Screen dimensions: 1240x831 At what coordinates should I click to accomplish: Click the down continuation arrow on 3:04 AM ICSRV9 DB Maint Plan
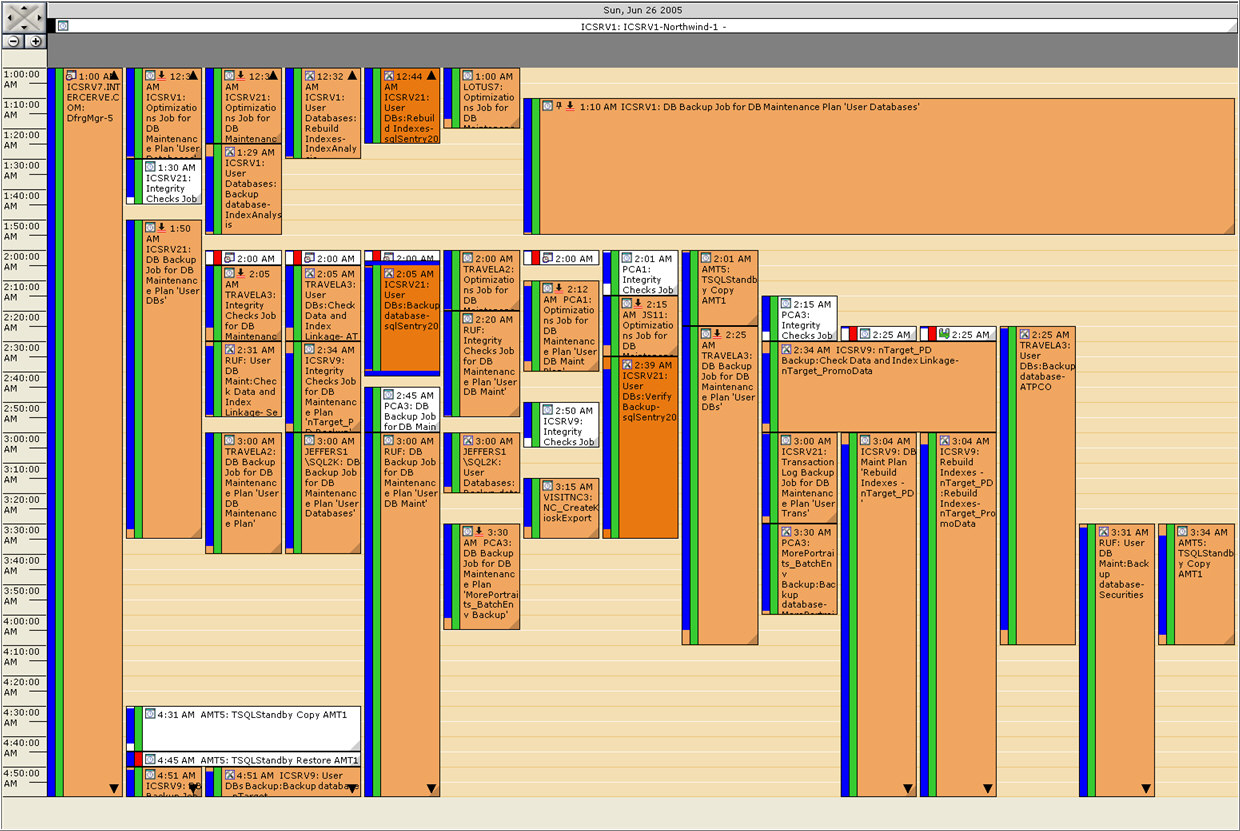click(908, 788)
